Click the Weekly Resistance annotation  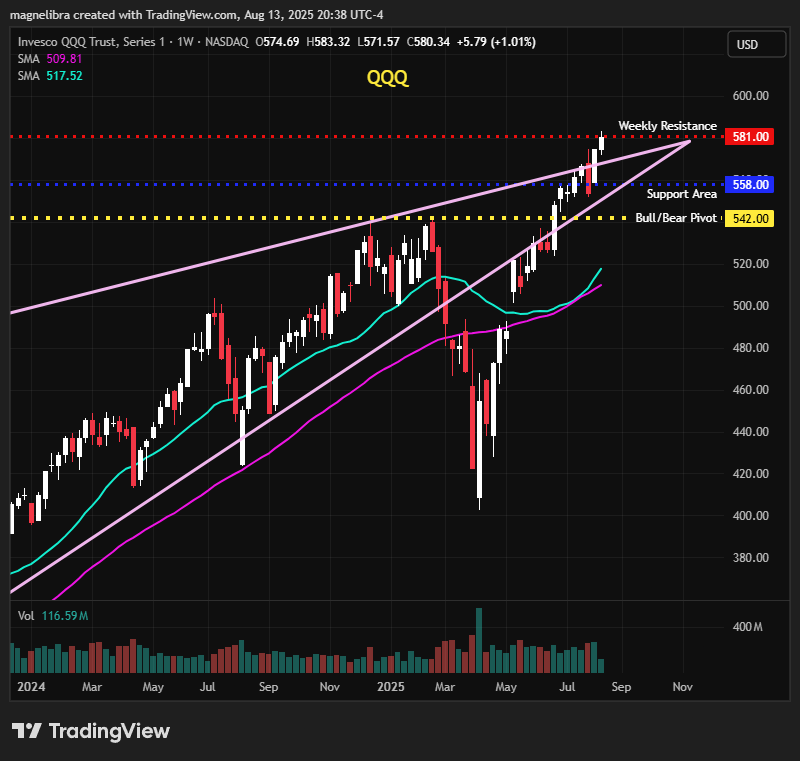[667, 126]
